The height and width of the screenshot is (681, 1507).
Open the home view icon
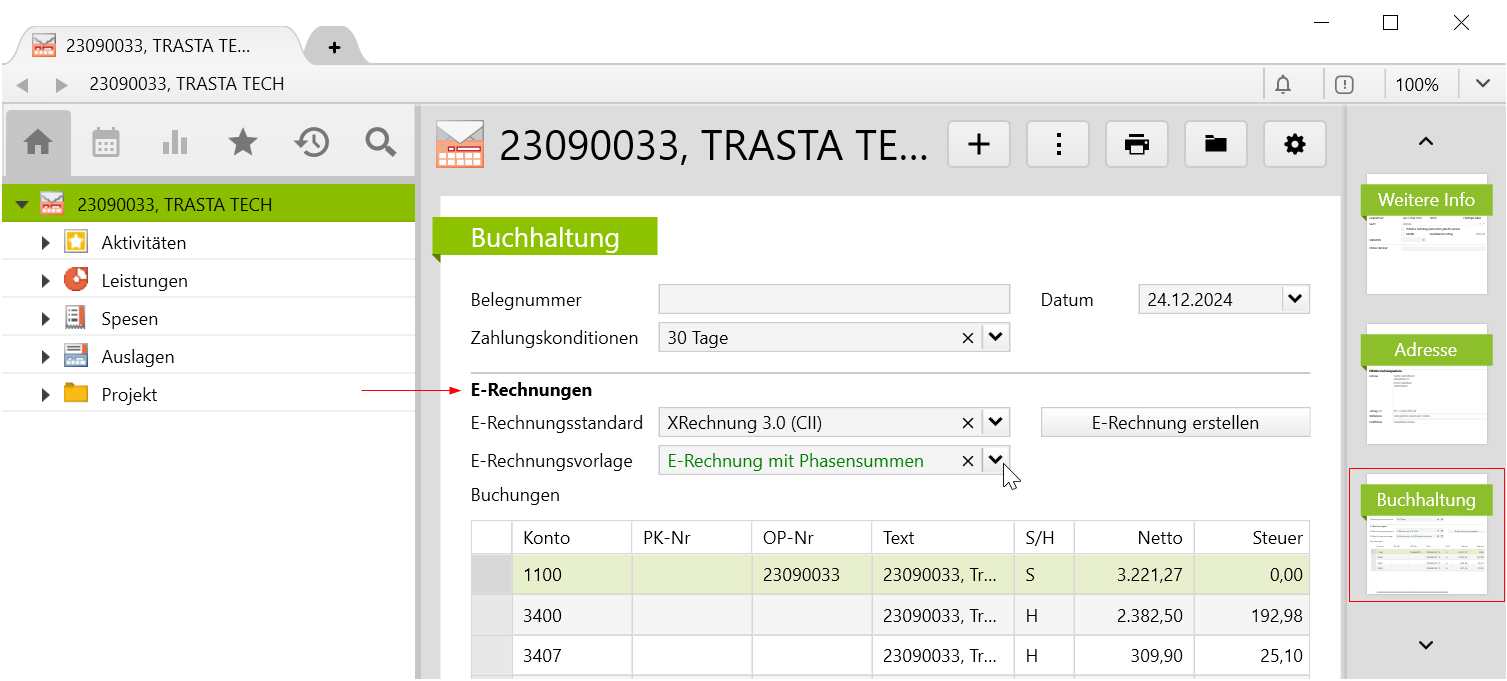pyautogui.click(x=38, y=143)
